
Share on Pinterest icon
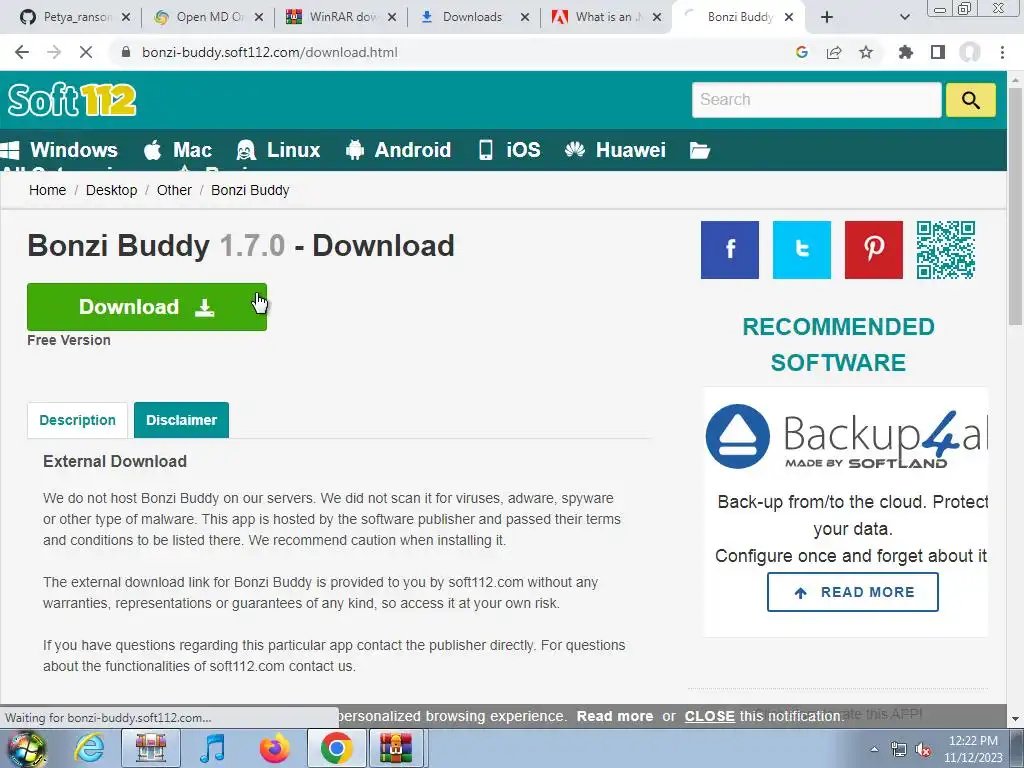coord(874,249)
